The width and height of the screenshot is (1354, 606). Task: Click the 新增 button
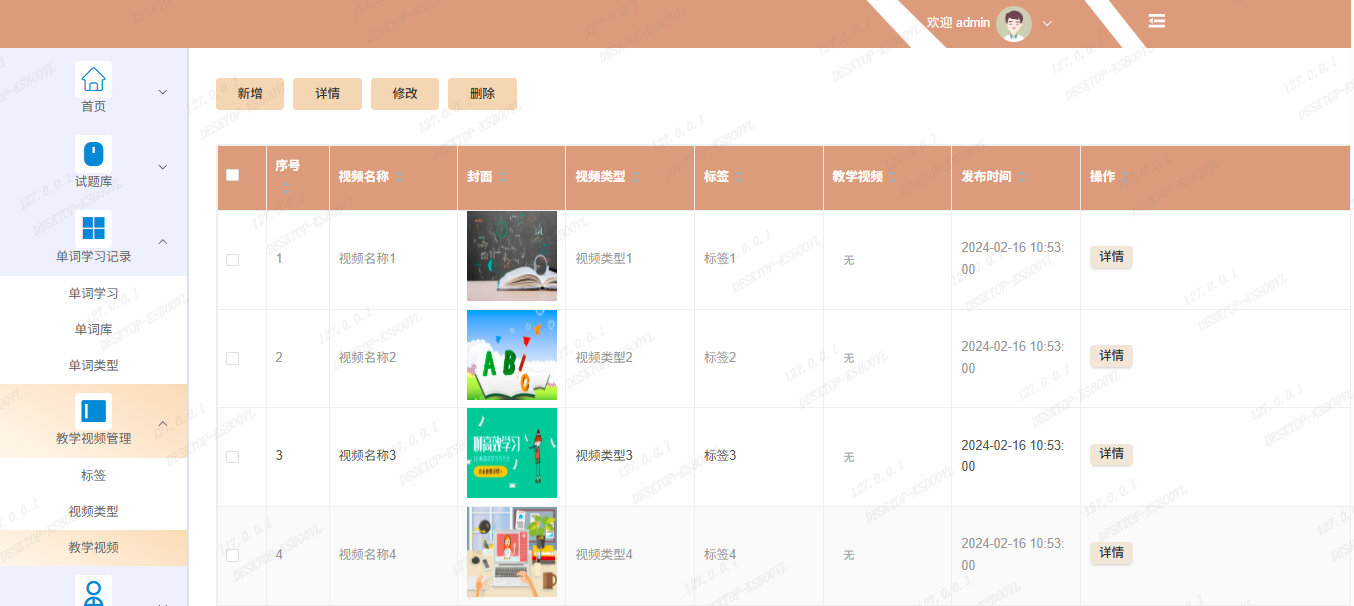(250, 93)
